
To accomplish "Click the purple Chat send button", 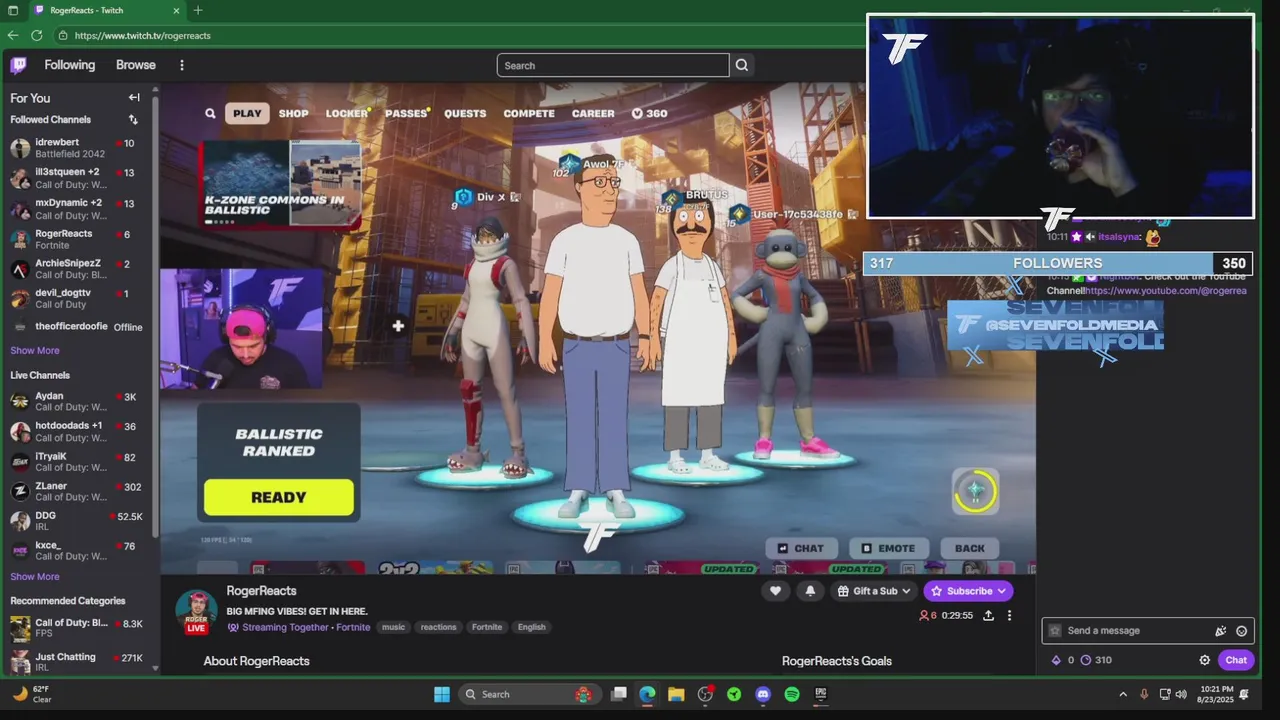I will tap(1236, 660).
